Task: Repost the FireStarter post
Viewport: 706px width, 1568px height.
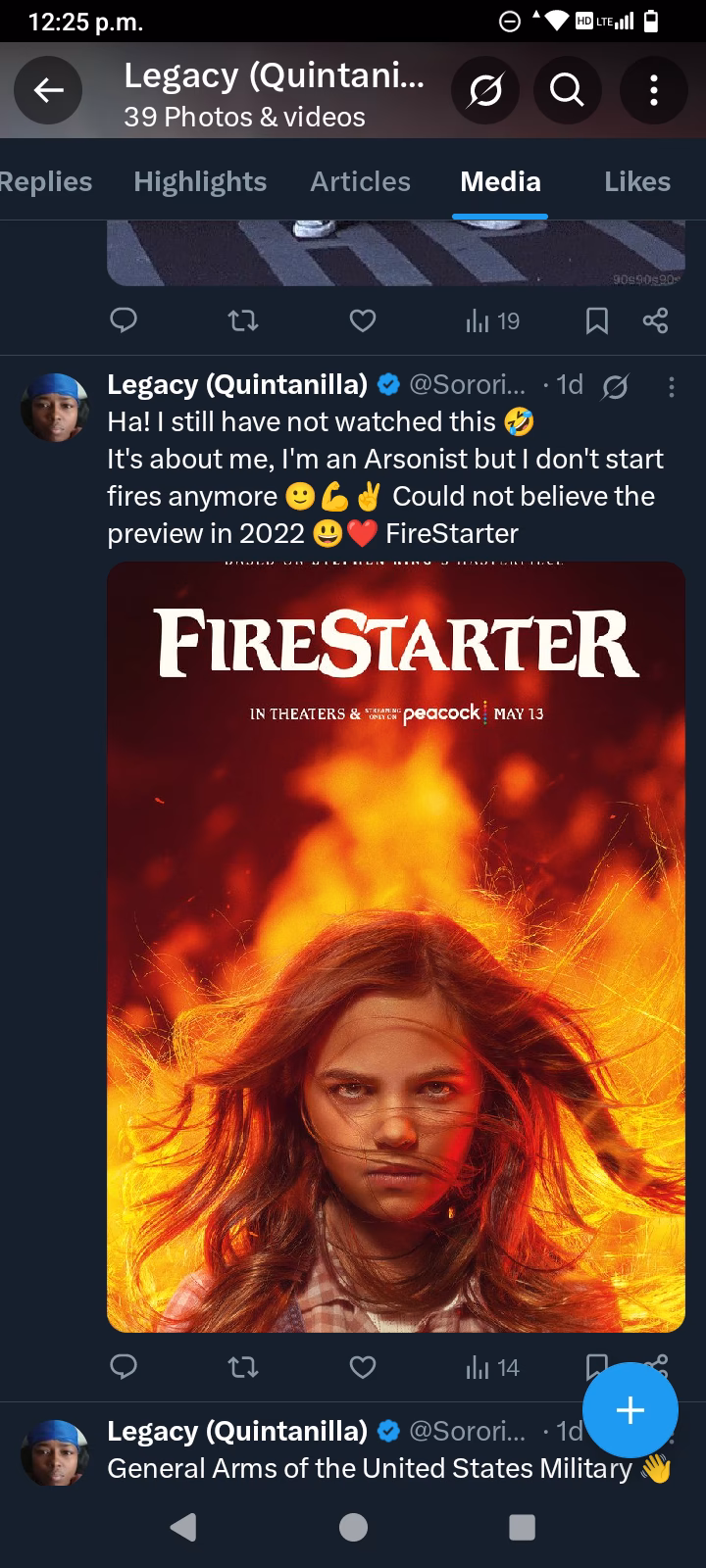Action: [x=242, y=1366]
